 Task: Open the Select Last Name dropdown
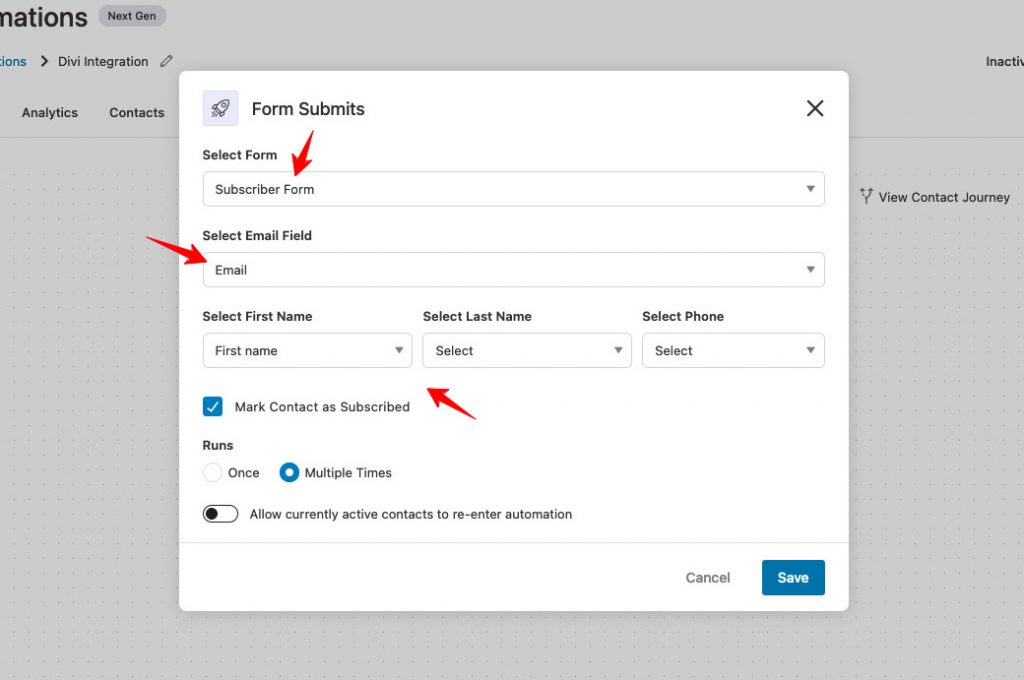click(x=526, y=350)
